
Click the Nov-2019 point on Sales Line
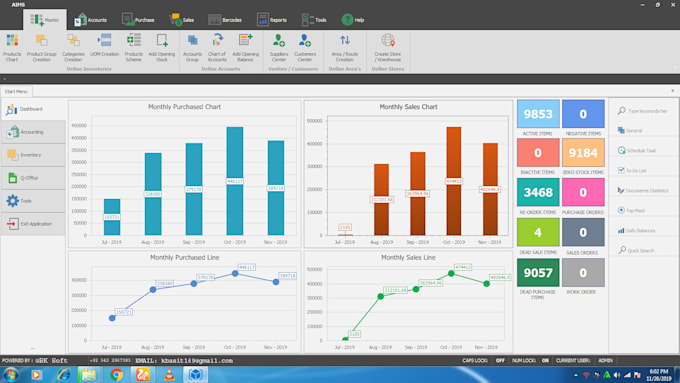(487, 284)
